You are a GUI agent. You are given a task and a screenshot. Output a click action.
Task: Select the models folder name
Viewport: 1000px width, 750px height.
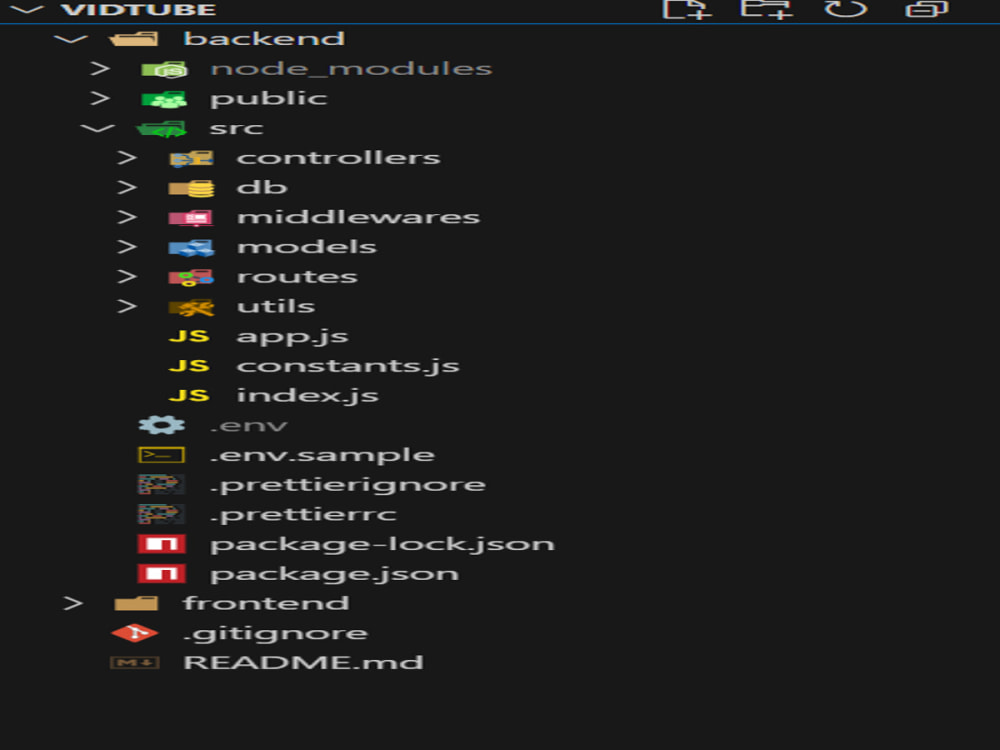tap(307, 247)
